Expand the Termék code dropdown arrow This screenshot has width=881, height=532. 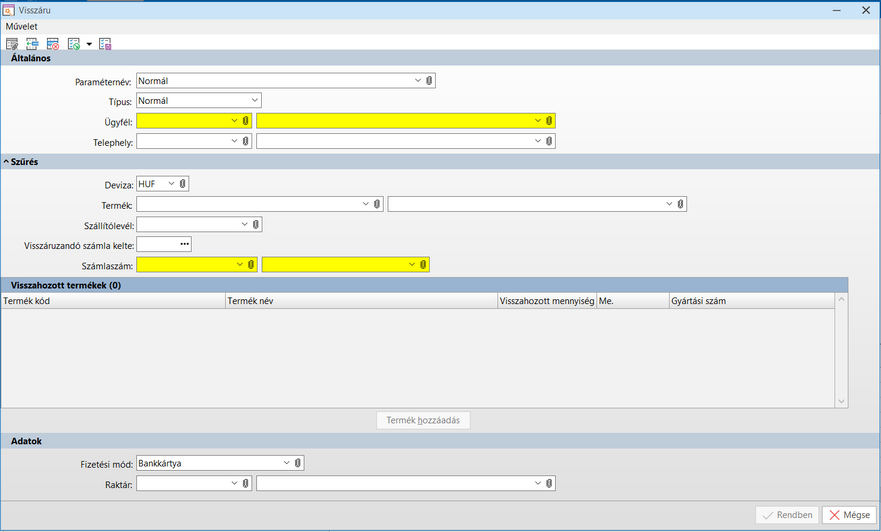coord(366,204)
